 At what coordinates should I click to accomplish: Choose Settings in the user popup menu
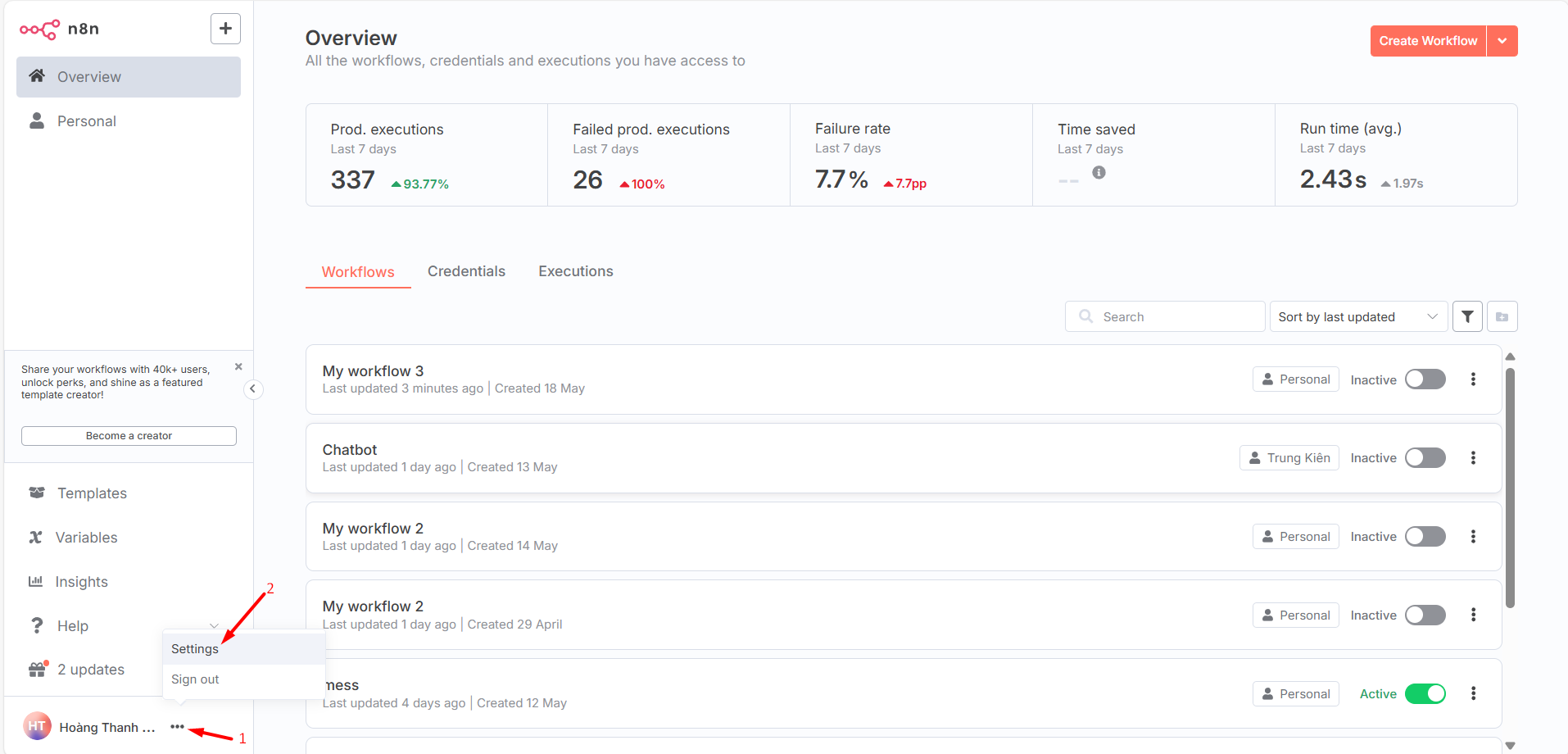click(x=244, y=649)
